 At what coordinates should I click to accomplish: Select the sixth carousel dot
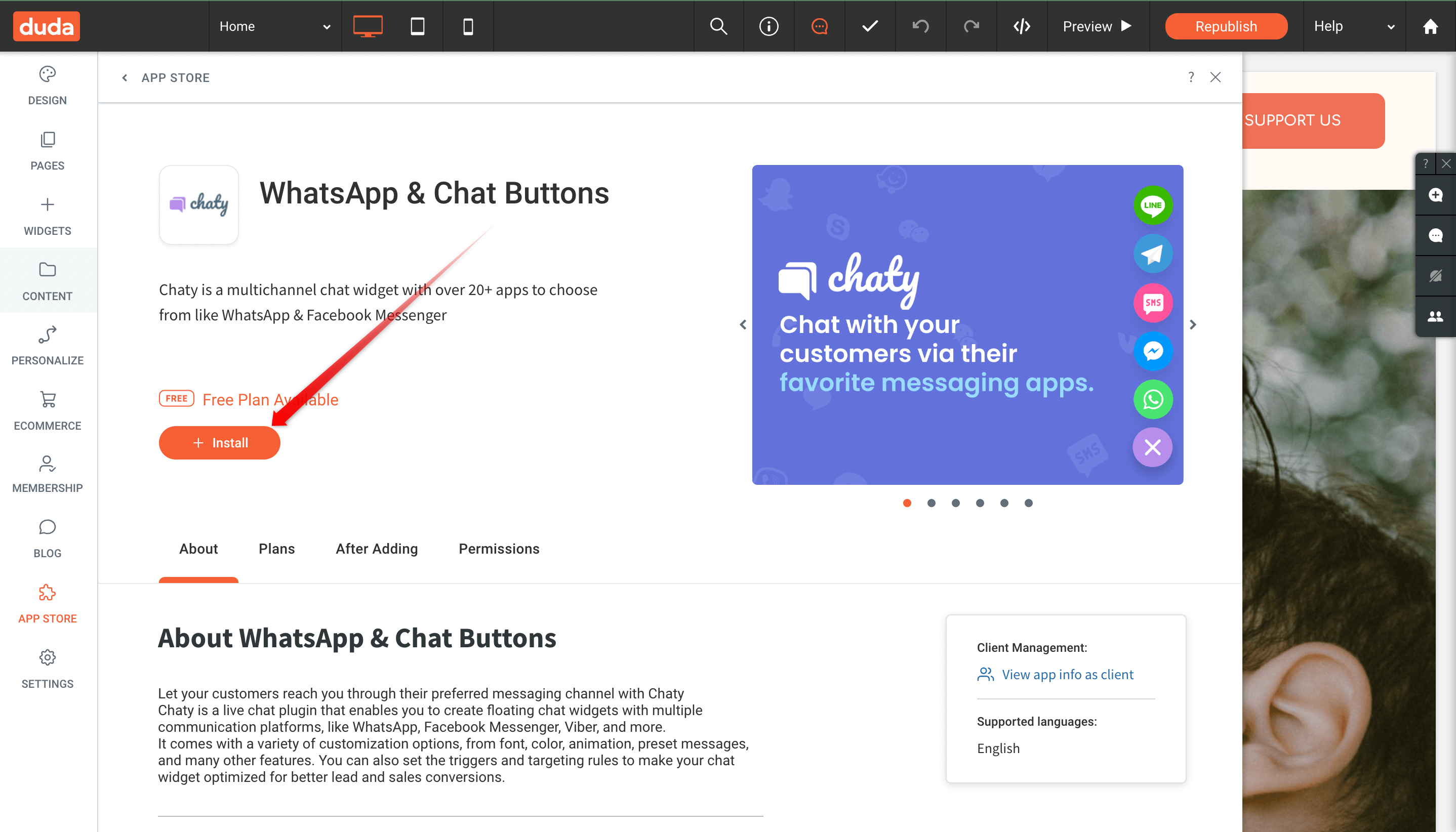(x=1028, y=503)
